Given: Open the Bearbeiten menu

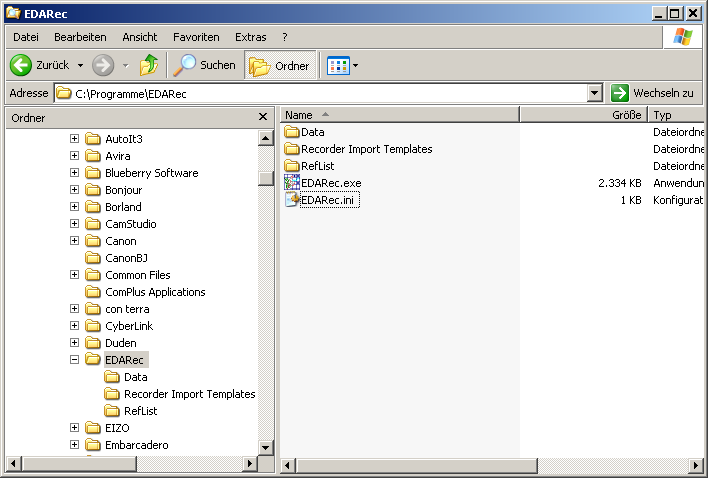Looking at the screenshot, I should 80,37.
